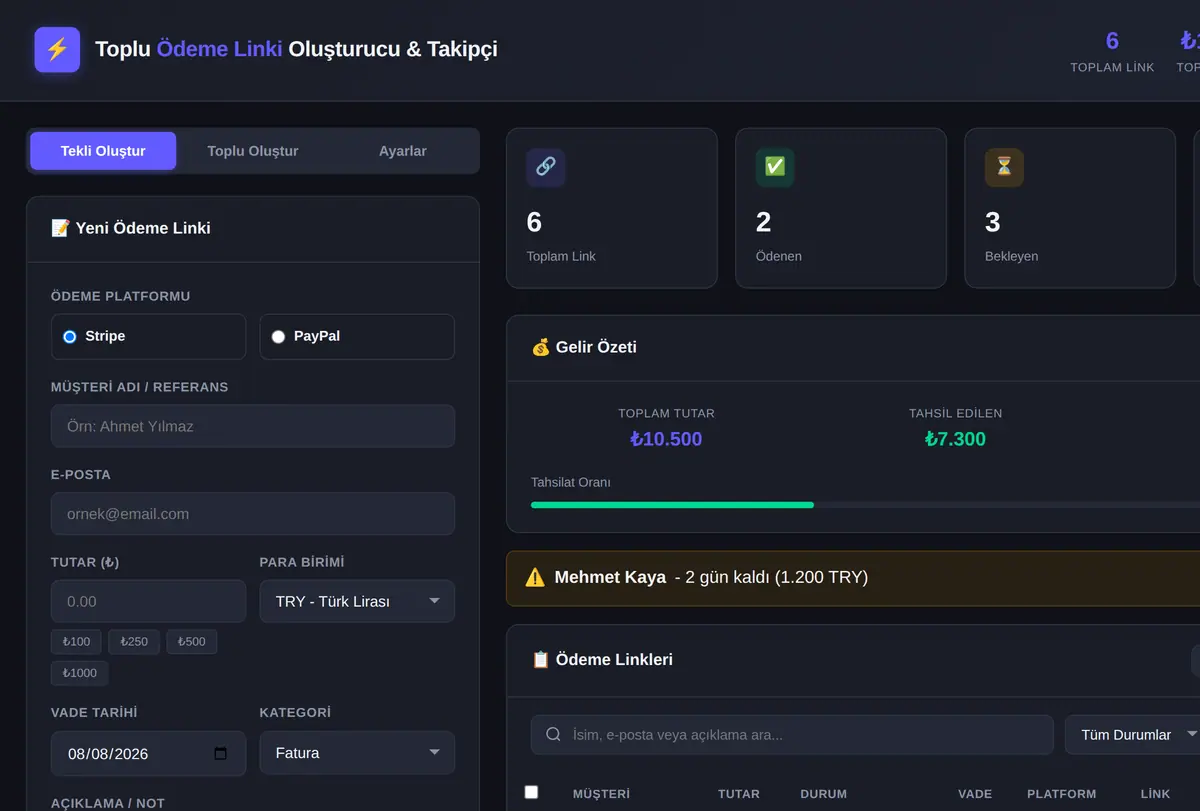
Task: Click the Vade Tarihi date field
Action: [x=148, y=753]
